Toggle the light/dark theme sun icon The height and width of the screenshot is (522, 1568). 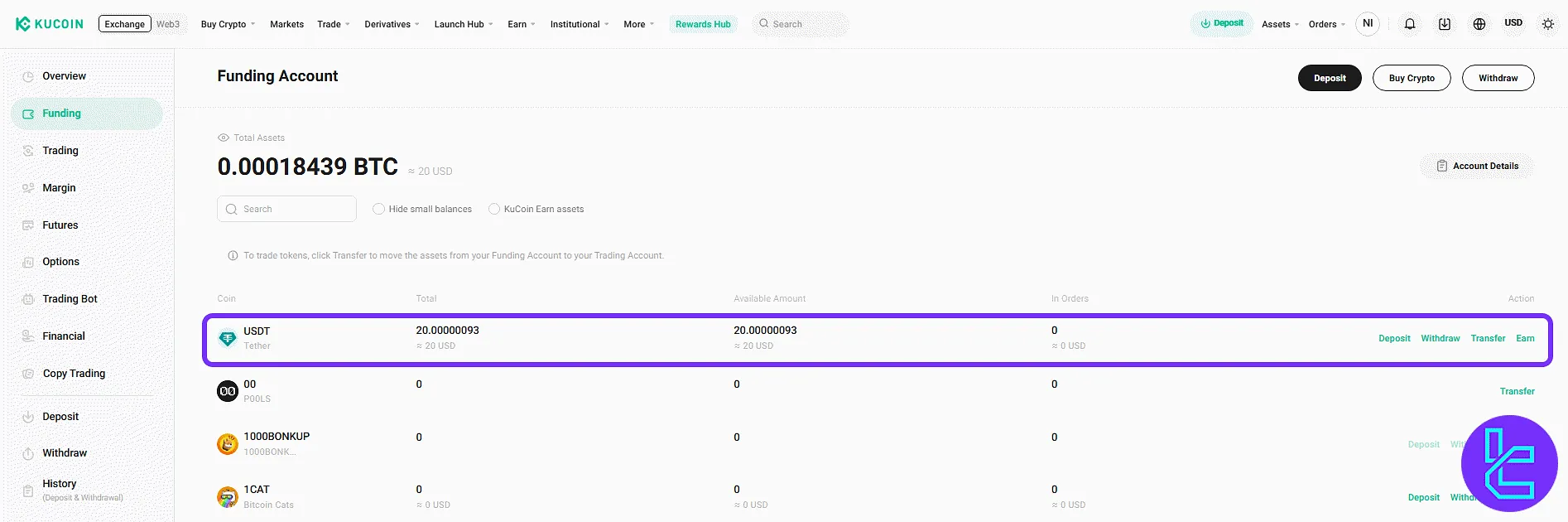[x=1548, y=24]
